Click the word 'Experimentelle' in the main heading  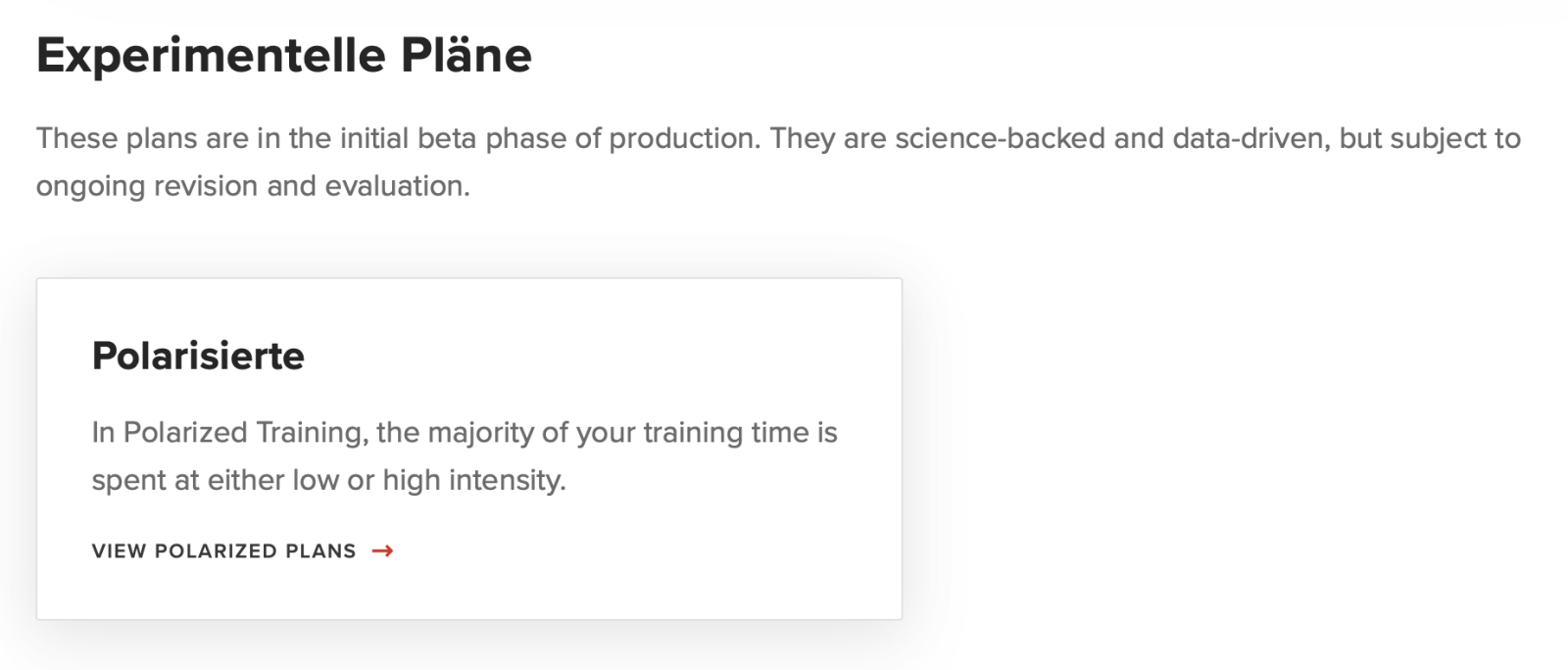click(211, 55)
